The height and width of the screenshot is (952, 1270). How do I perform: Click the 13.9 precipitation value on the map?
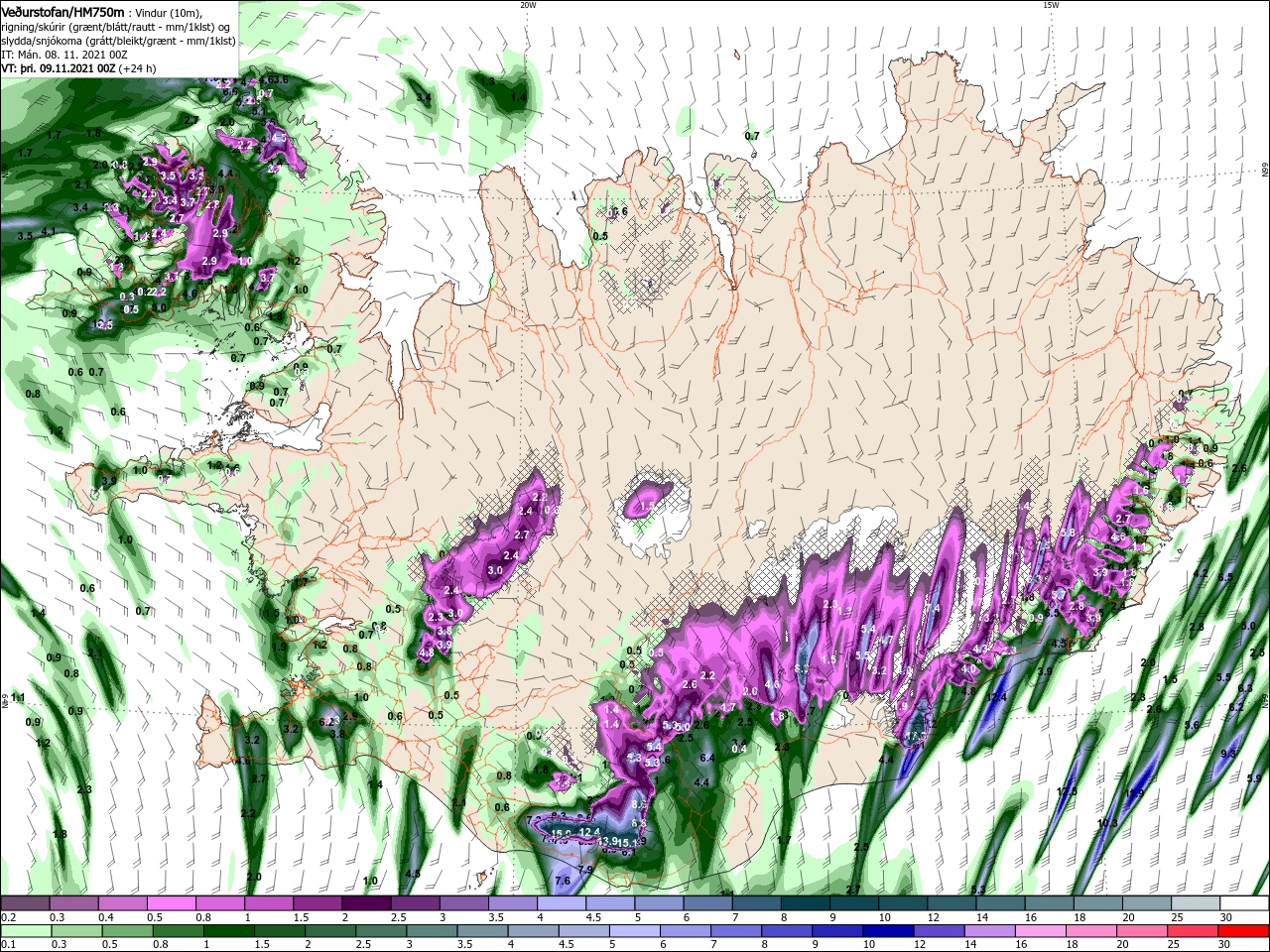click(x=608, y=841)
